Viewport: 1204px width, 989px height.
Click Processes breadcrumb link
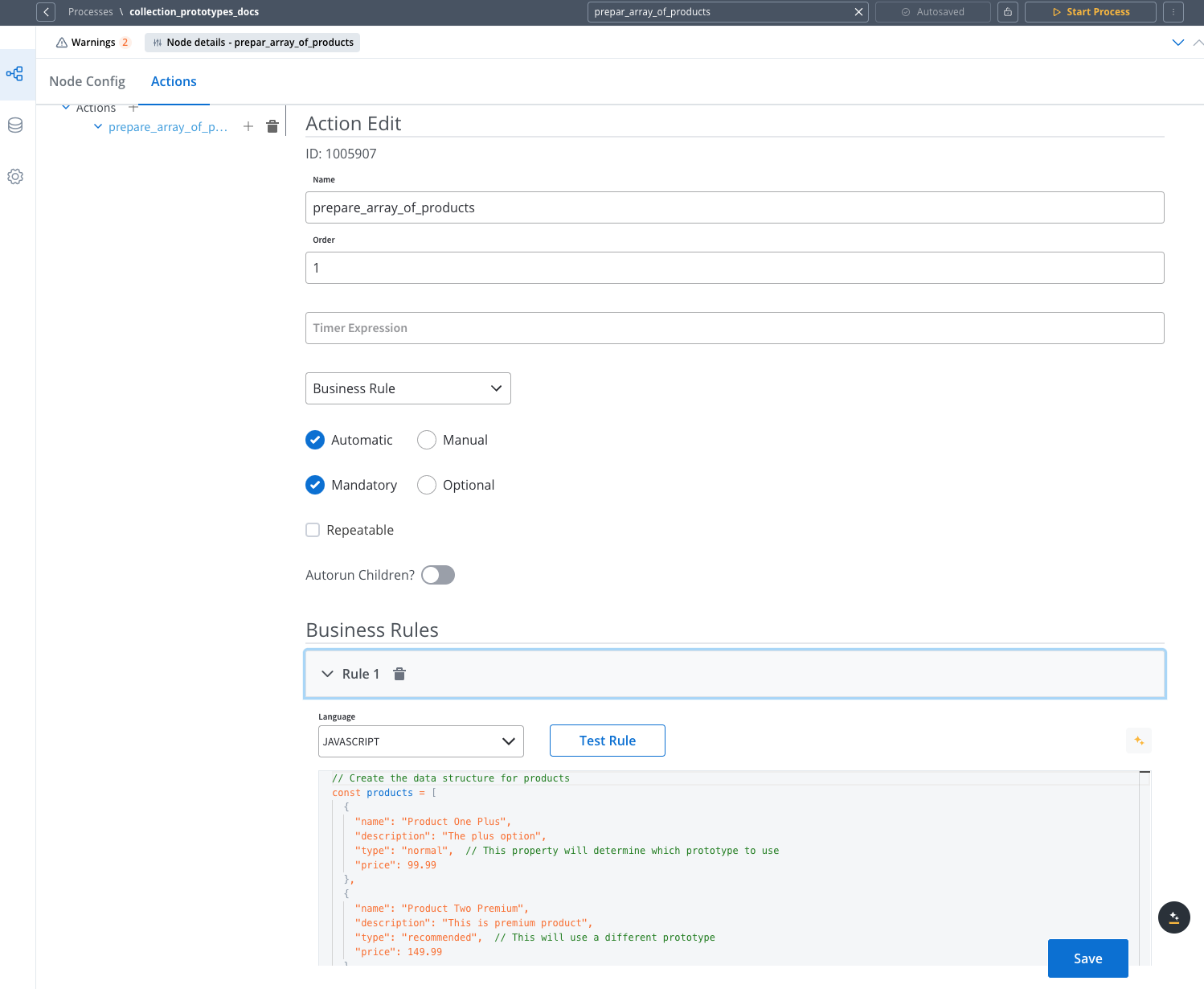pyautogui.click(x=91, y=12)
